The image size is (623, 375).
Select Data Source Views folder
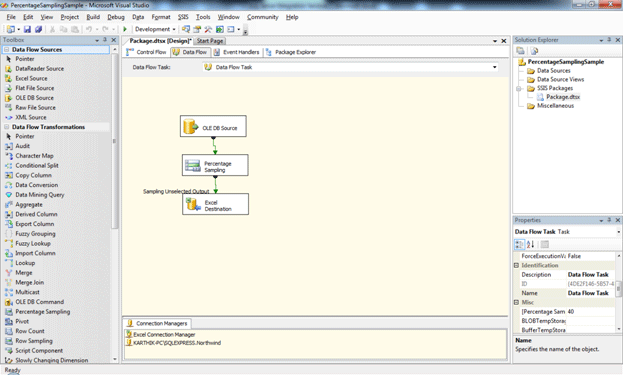(560, 80)
